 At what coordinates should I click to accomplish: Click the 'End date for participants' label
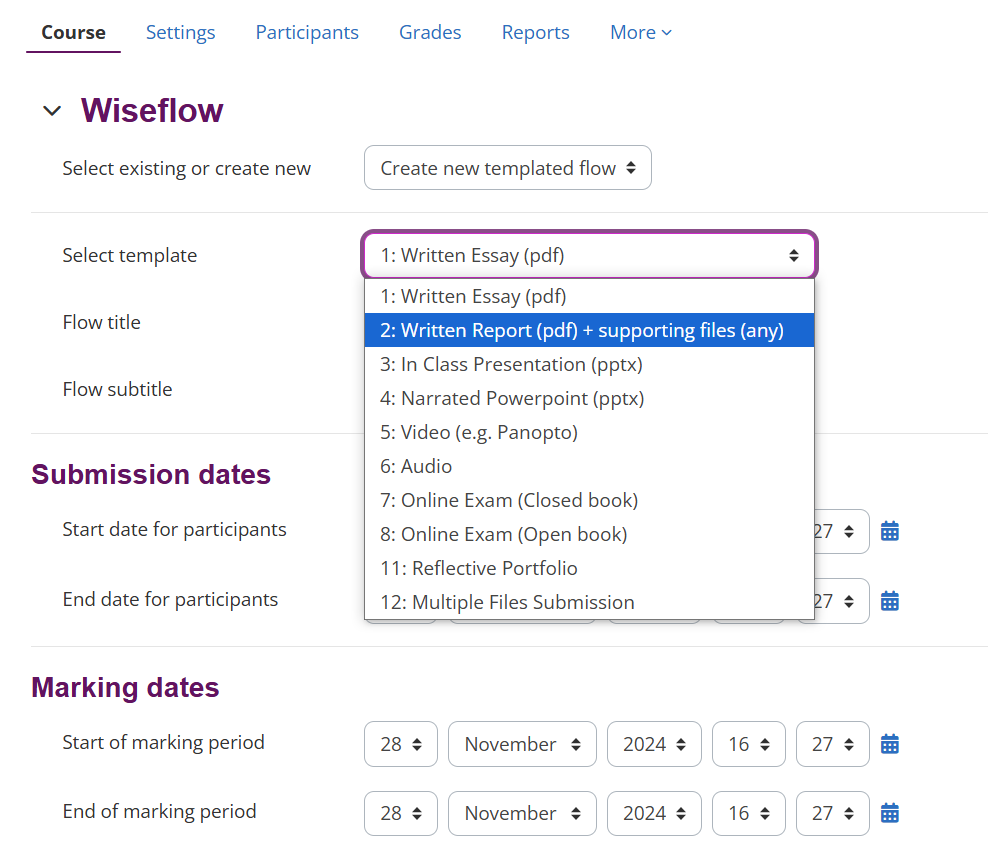170,600
